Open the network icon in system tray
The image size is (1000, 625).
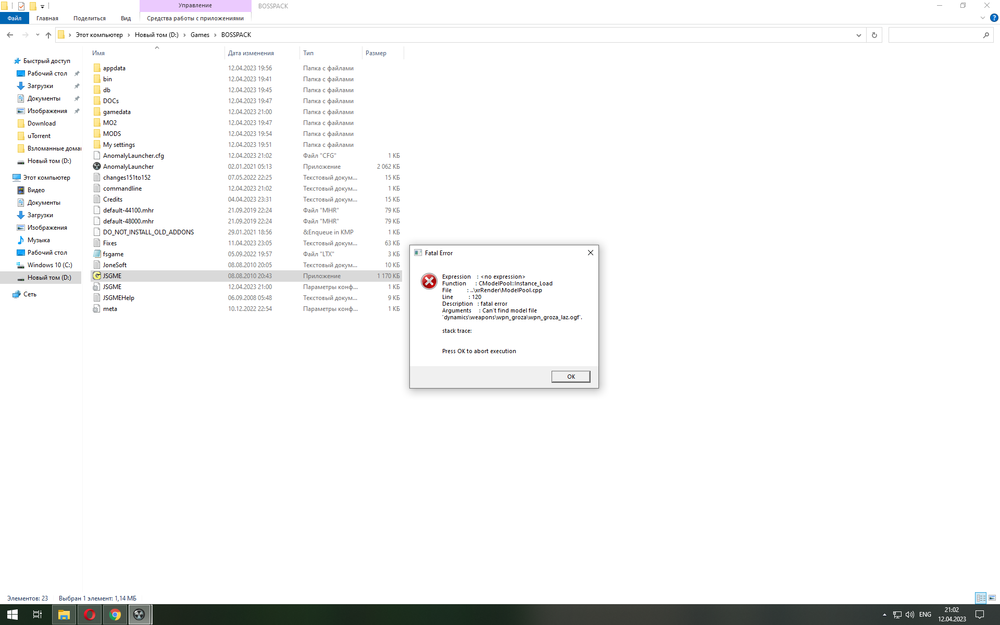[897, 615]
